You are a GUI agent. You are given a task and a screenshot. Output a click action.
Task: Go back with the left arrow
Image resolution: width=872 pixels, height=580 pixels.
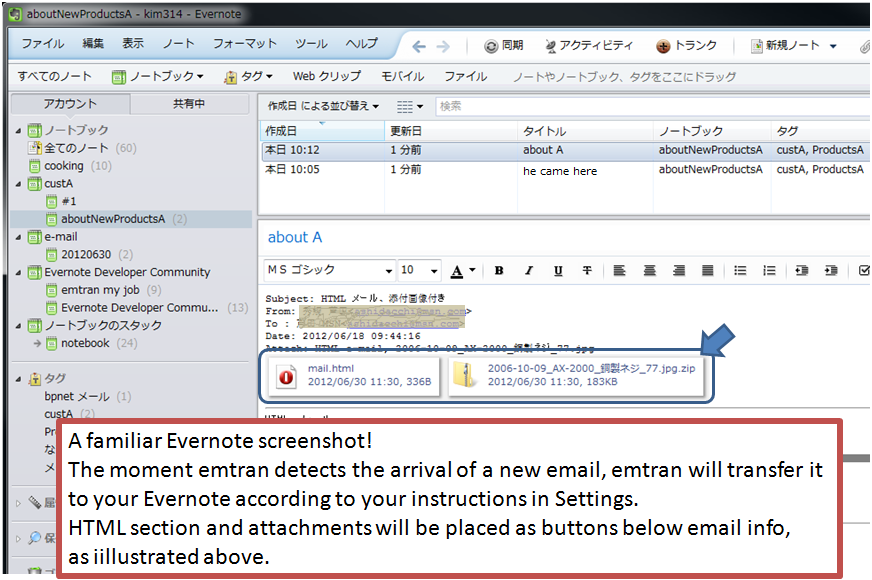[x=419, y=47]
